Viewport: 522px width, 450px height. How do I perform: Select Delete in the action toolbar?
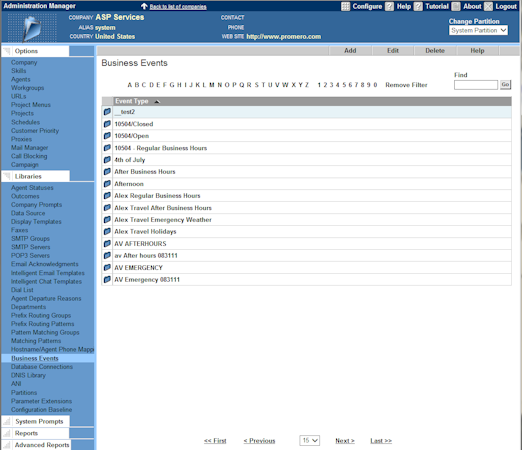click(x=435, y=51)
